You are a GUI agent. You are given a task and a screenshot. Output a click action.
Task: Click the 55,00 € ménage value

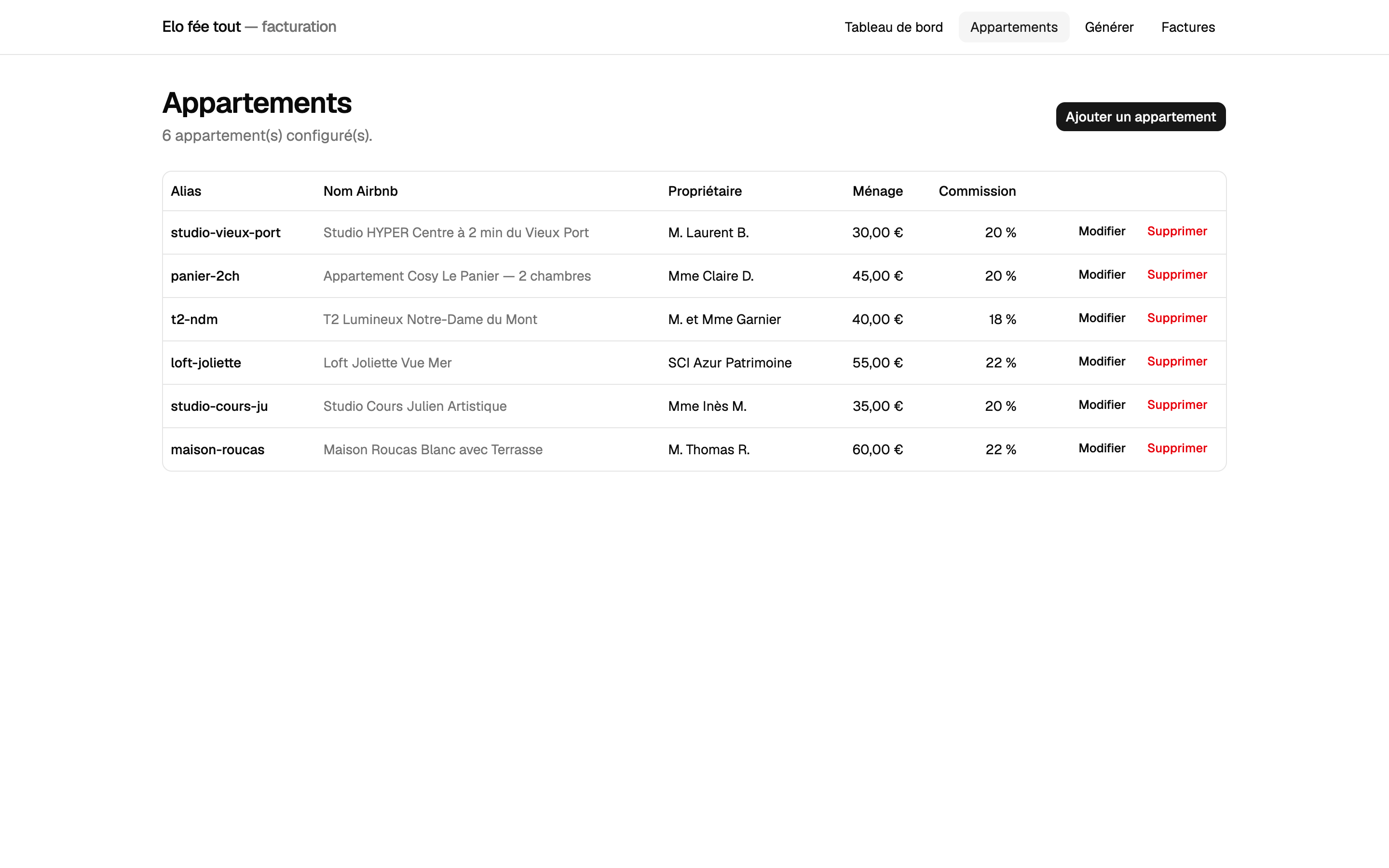point(878,363)
